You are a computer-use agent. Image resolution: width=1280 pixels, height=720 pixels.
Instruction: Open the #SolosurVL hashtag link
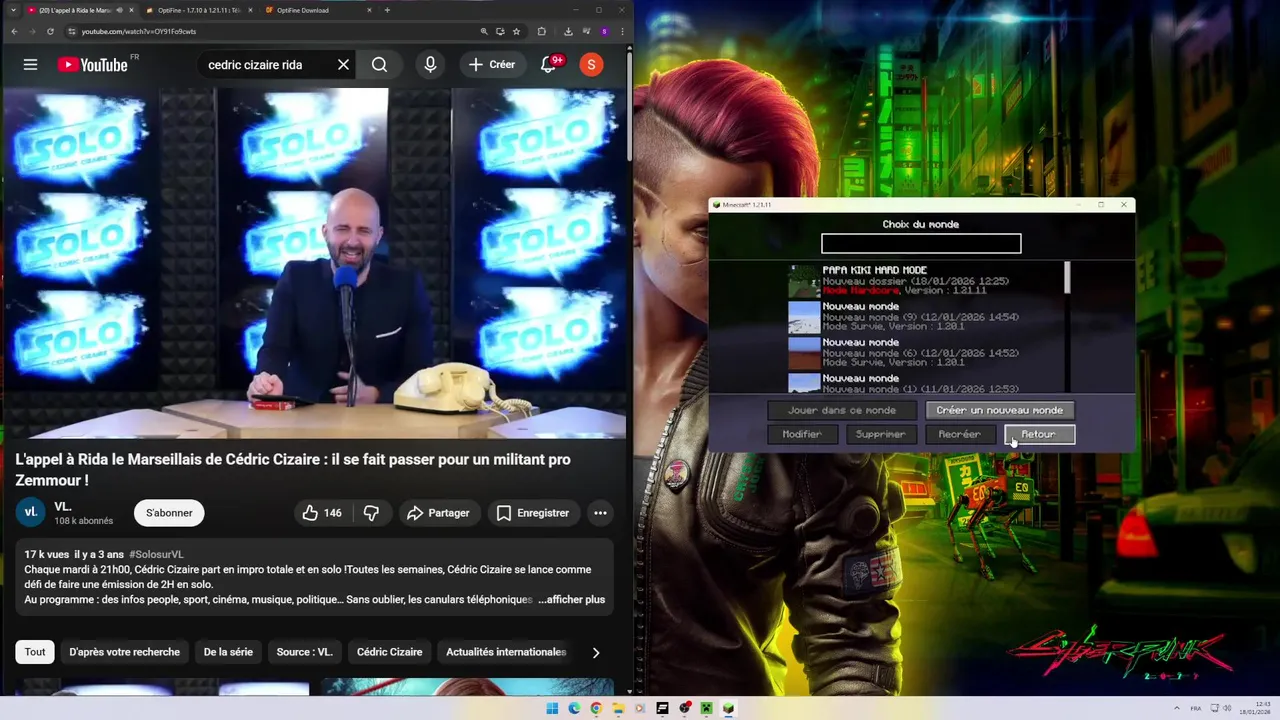coord(156,554)
